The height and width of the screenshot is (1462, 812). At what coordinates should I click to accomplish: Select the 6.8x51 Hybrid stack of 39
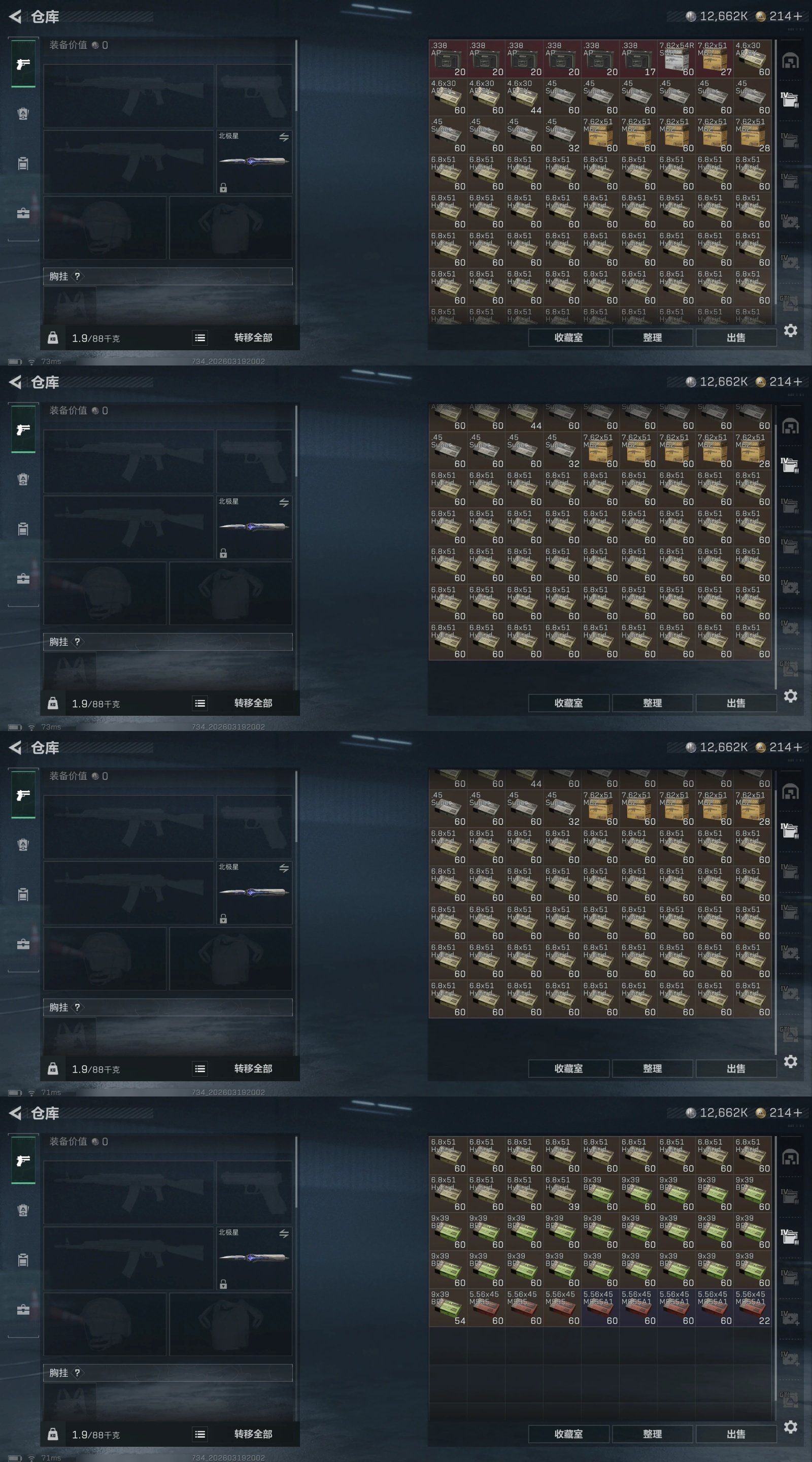click(x=562, y=1193)
